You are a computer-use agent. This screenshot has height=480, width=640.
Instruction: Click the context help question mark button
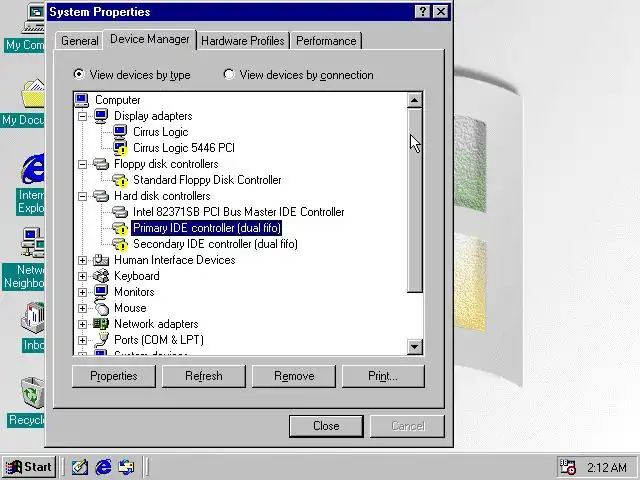pyautogui.click(x=423, y=11)
